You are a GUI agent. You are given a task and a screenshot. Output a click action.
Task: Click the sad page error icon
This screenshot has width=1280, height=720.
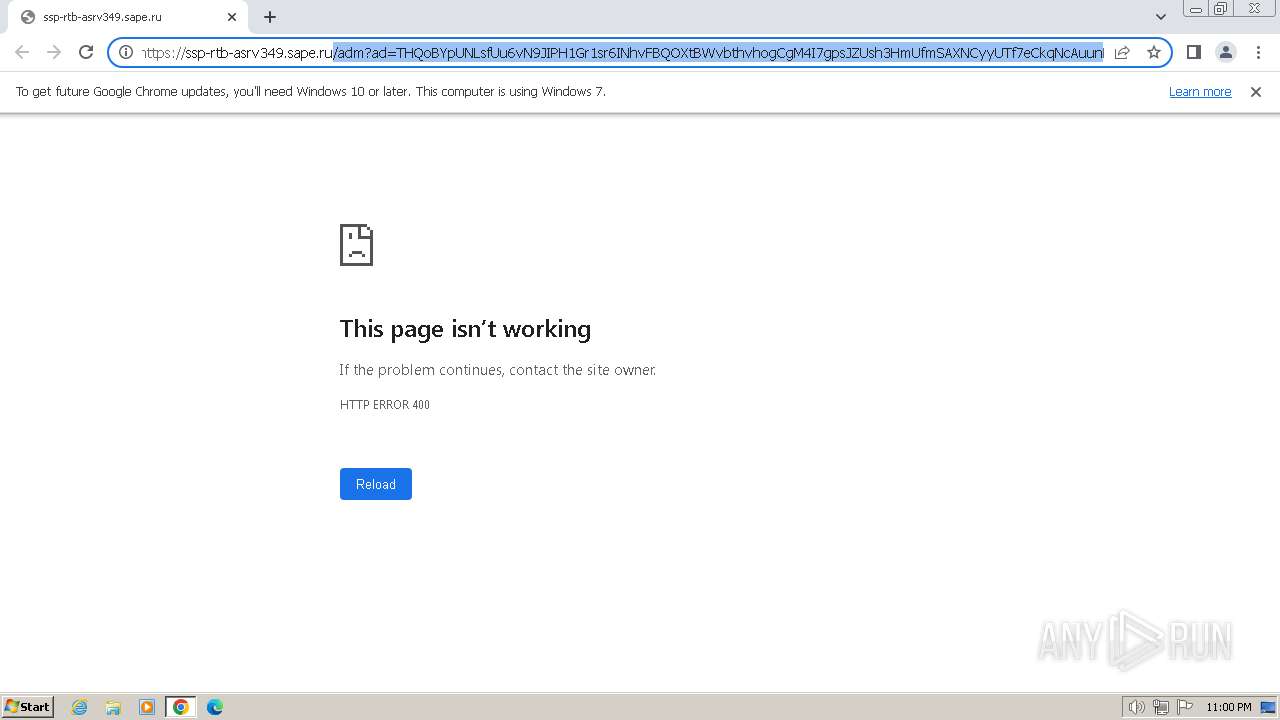[x=356, y=245]
